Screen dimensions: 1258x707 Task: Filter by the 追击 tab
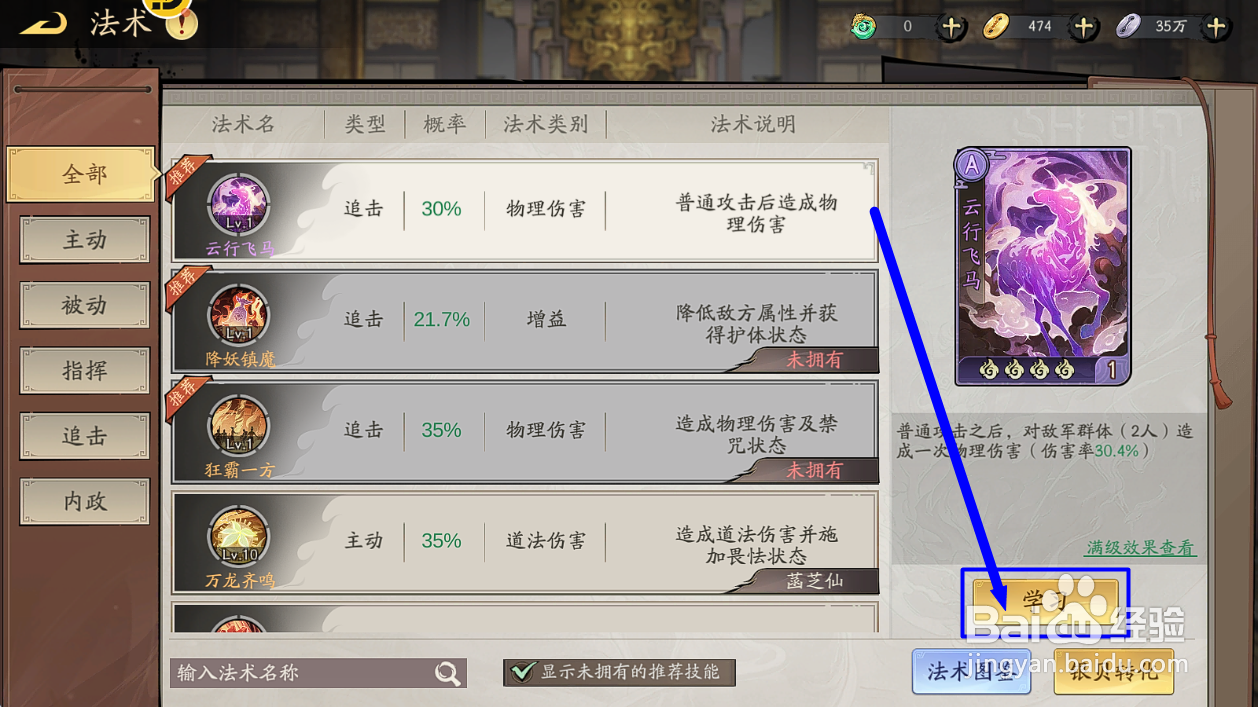(x=85, y=437)
